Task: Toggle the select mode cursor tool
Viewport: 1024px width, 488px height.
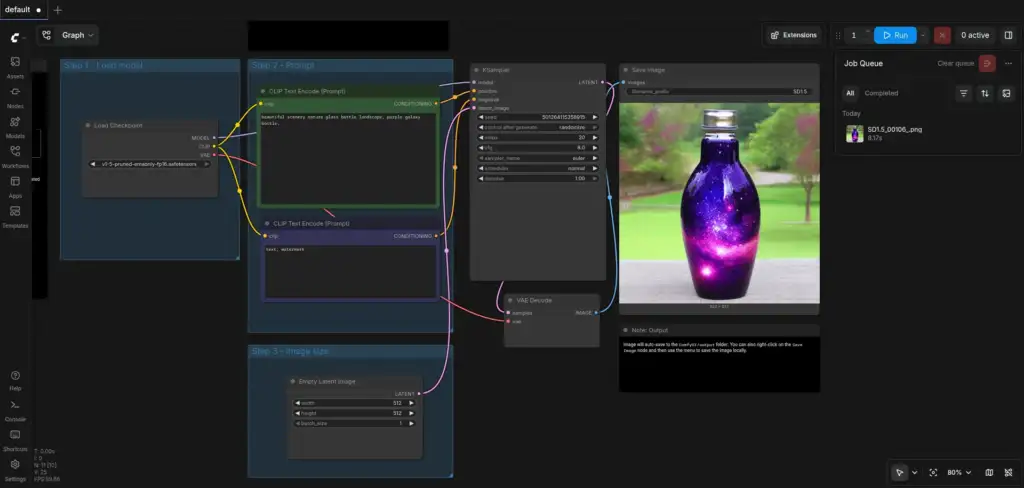Action: pyautogui.click(x=900, y=472)
